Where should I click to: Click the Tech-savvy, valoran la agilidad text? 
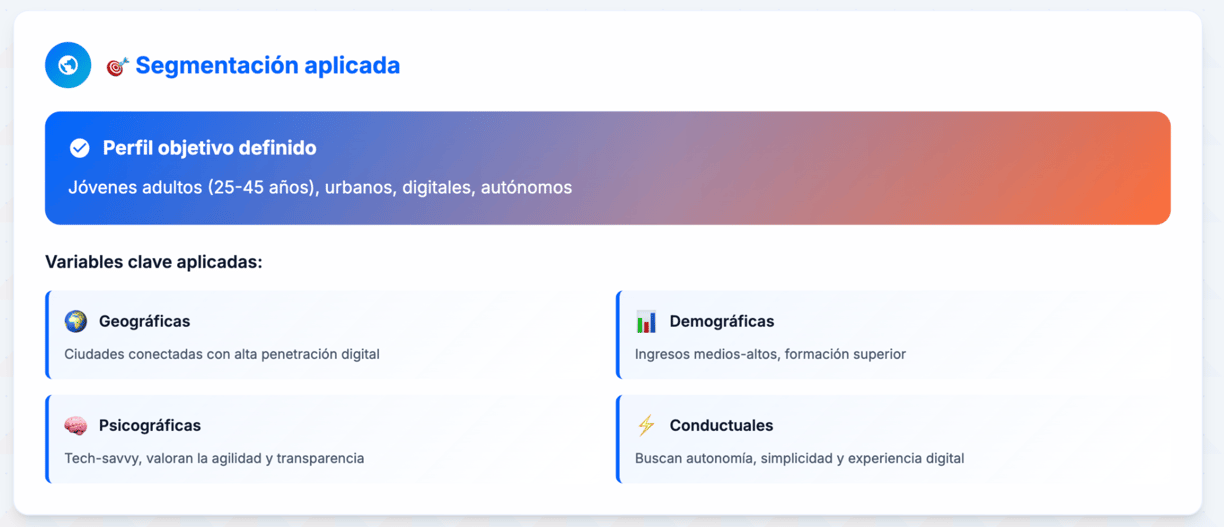pyautogui.click(x=214, y=458)
